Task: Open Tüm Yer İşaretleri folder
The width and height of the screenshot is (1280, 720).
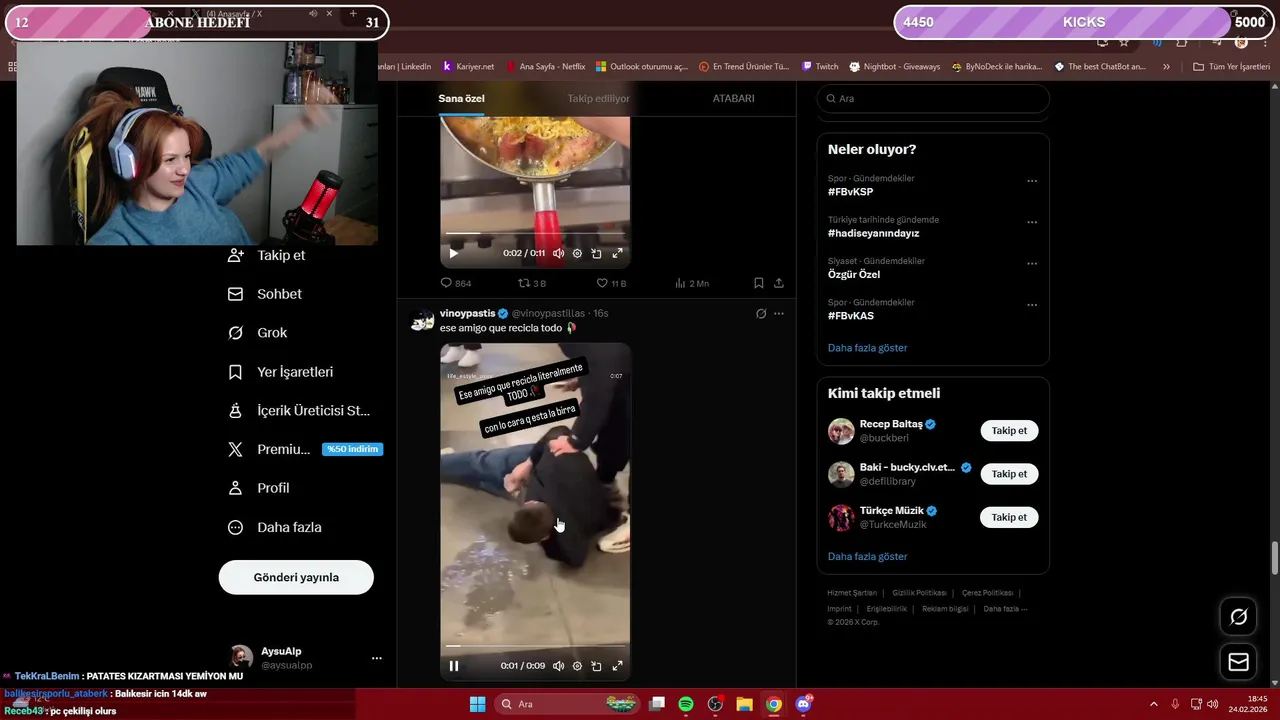Action: point(1231,66)
